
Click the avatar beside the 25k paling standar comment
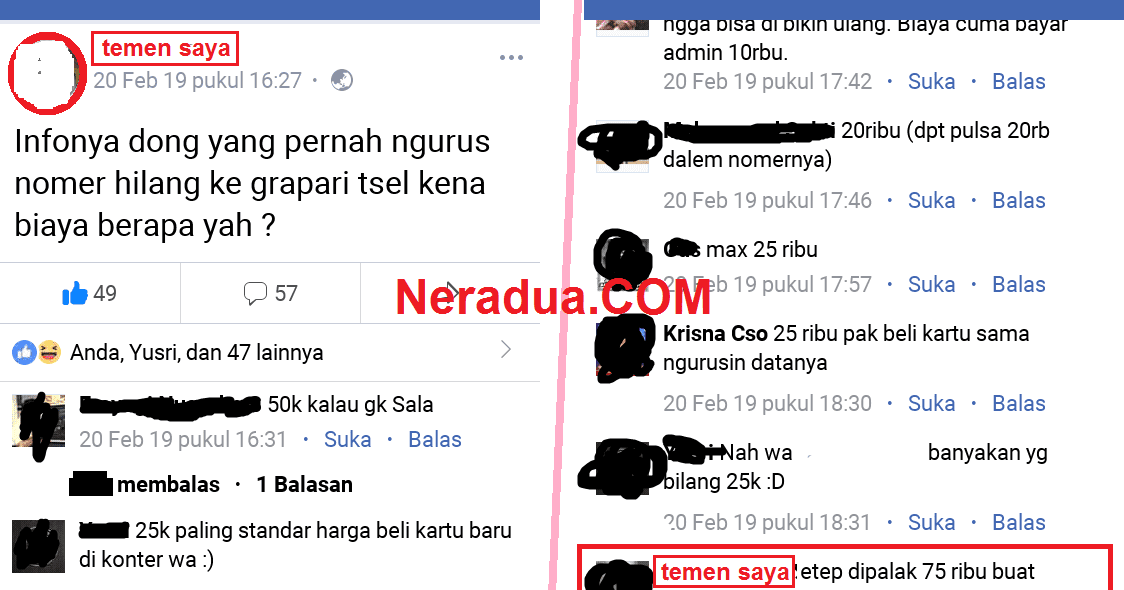39,546
